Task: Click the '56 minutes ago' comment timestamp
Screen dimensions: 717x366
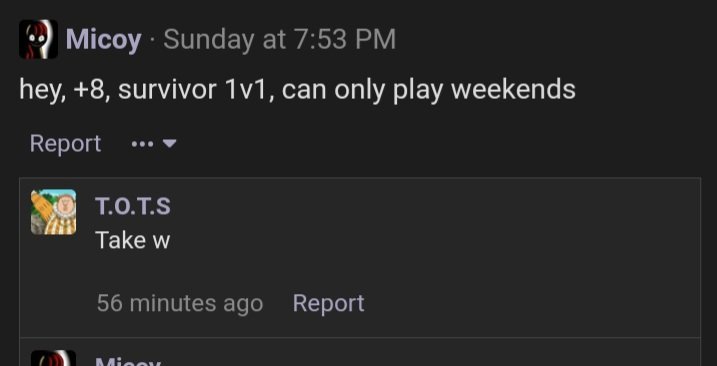Action: pyautogui.click(x=180, y=303)
